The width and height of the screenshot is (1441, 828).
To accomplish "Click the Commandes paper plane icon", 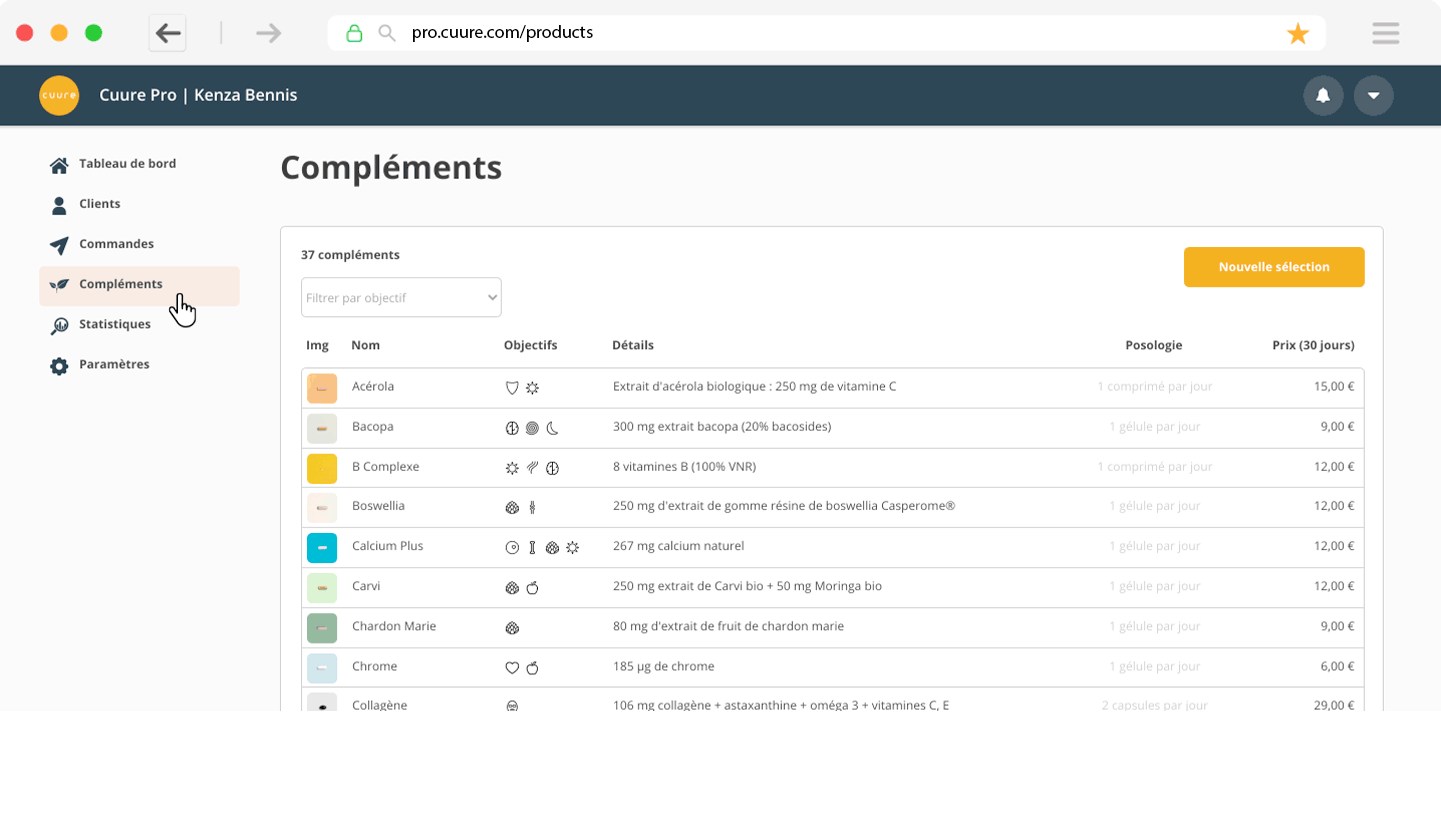I will point(59,245).
